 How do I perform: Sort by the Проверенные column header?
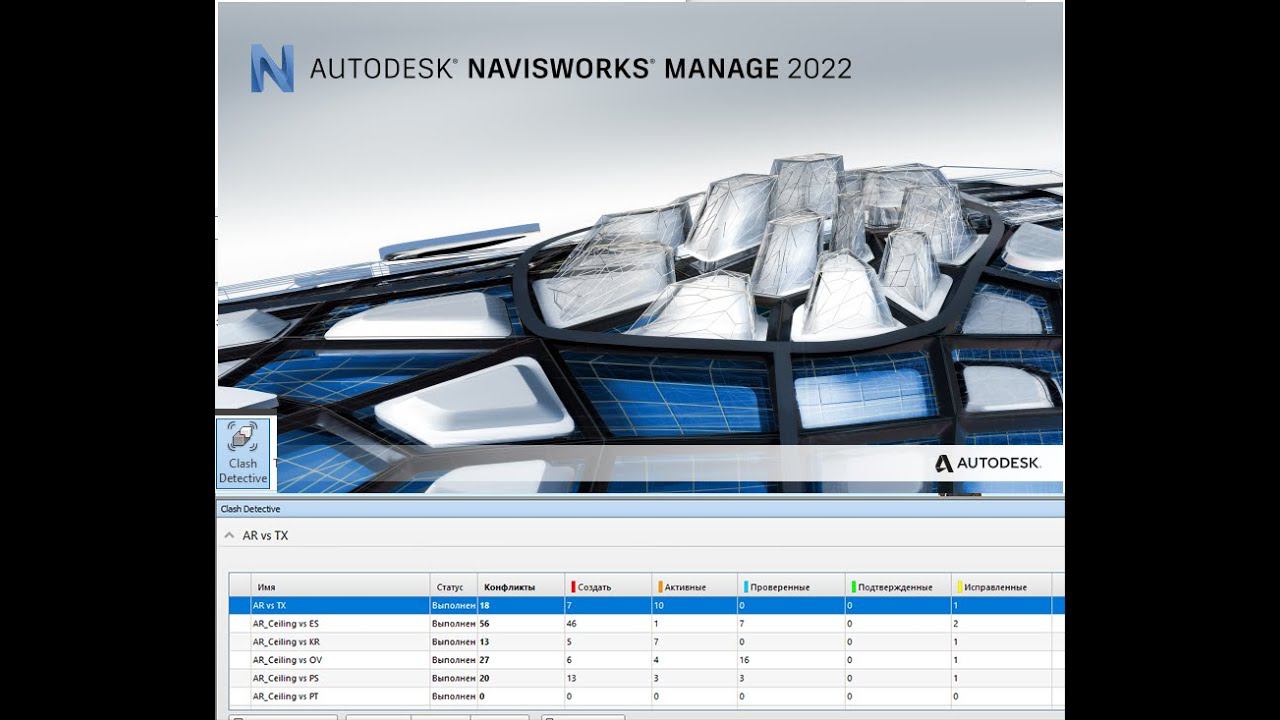(792, 587)
